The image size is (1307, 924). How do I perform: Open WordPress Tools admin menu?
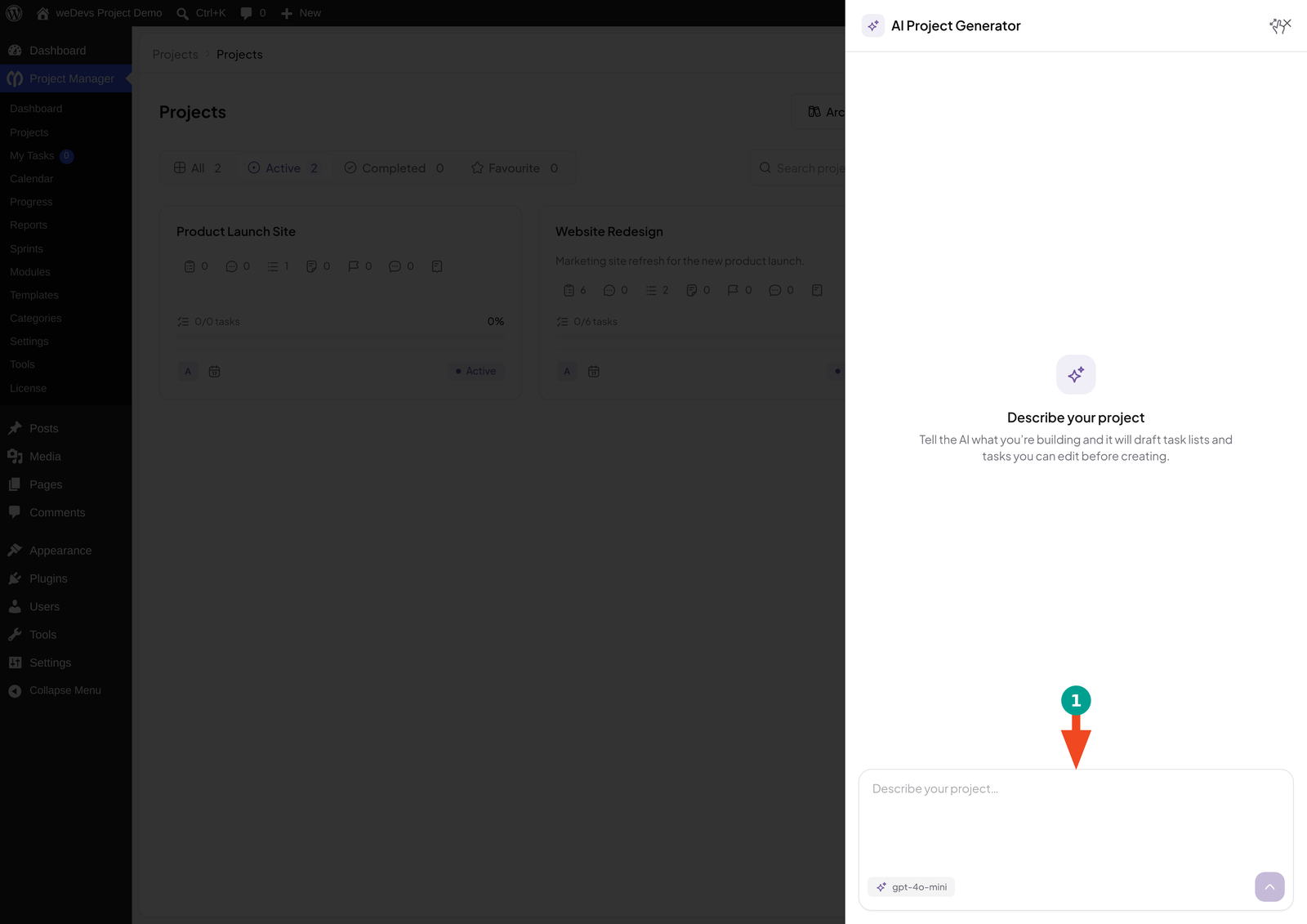point(65,635)
